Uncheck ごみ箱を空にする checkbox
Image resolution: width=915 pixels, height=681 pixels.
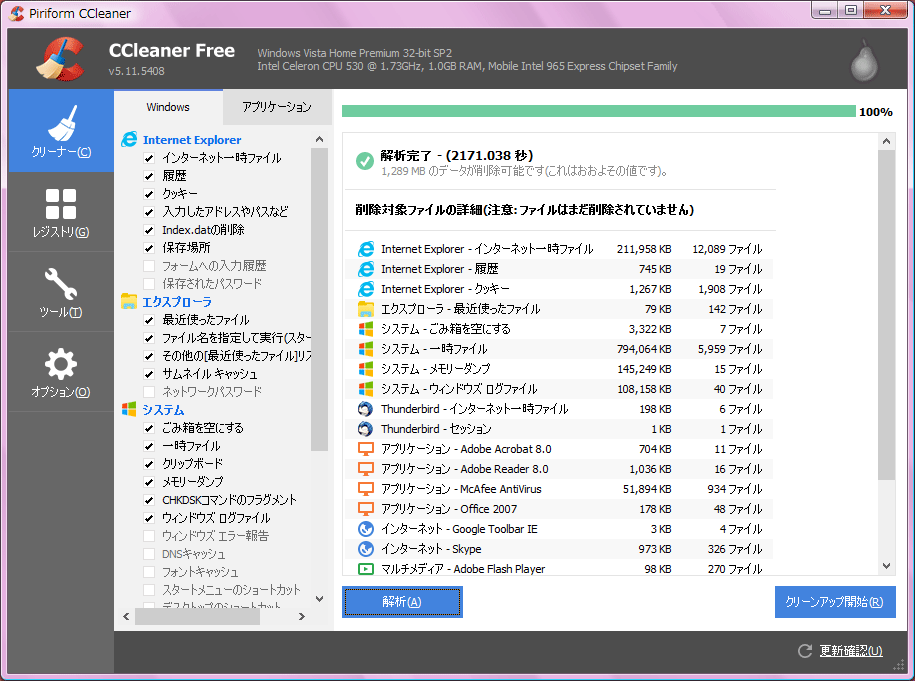click(149, 428)
